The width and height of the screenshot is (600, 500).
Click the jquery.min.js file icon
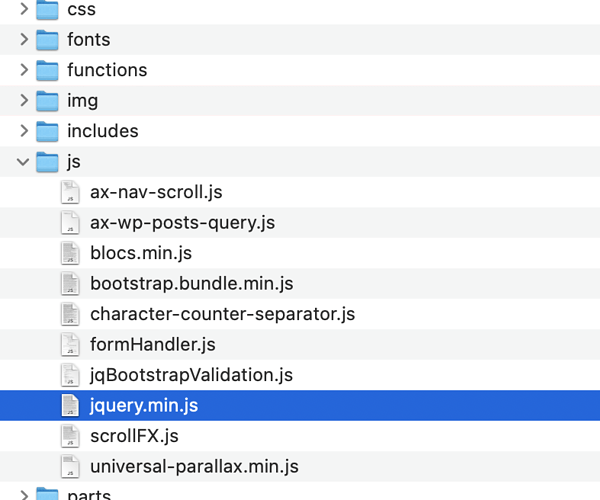tap(69, 406)
